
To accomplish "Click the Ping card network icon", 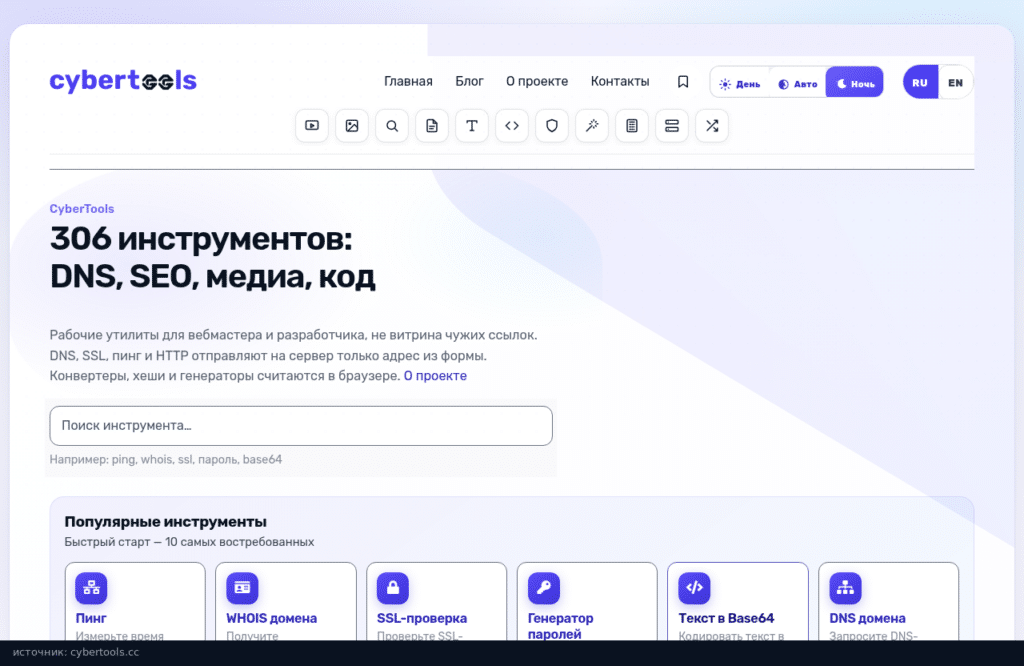I will click(91, 588).
